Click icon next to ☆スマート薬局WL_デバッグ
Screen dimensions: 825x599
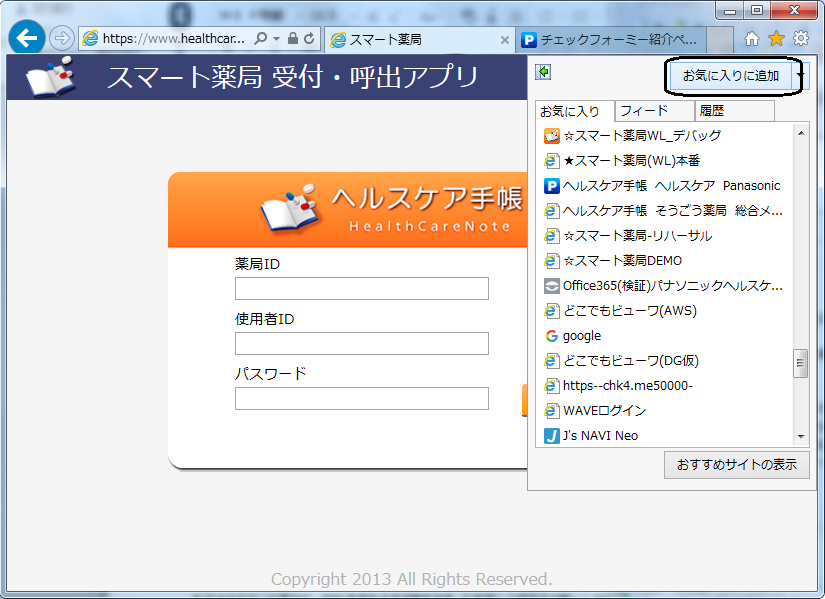551,136
